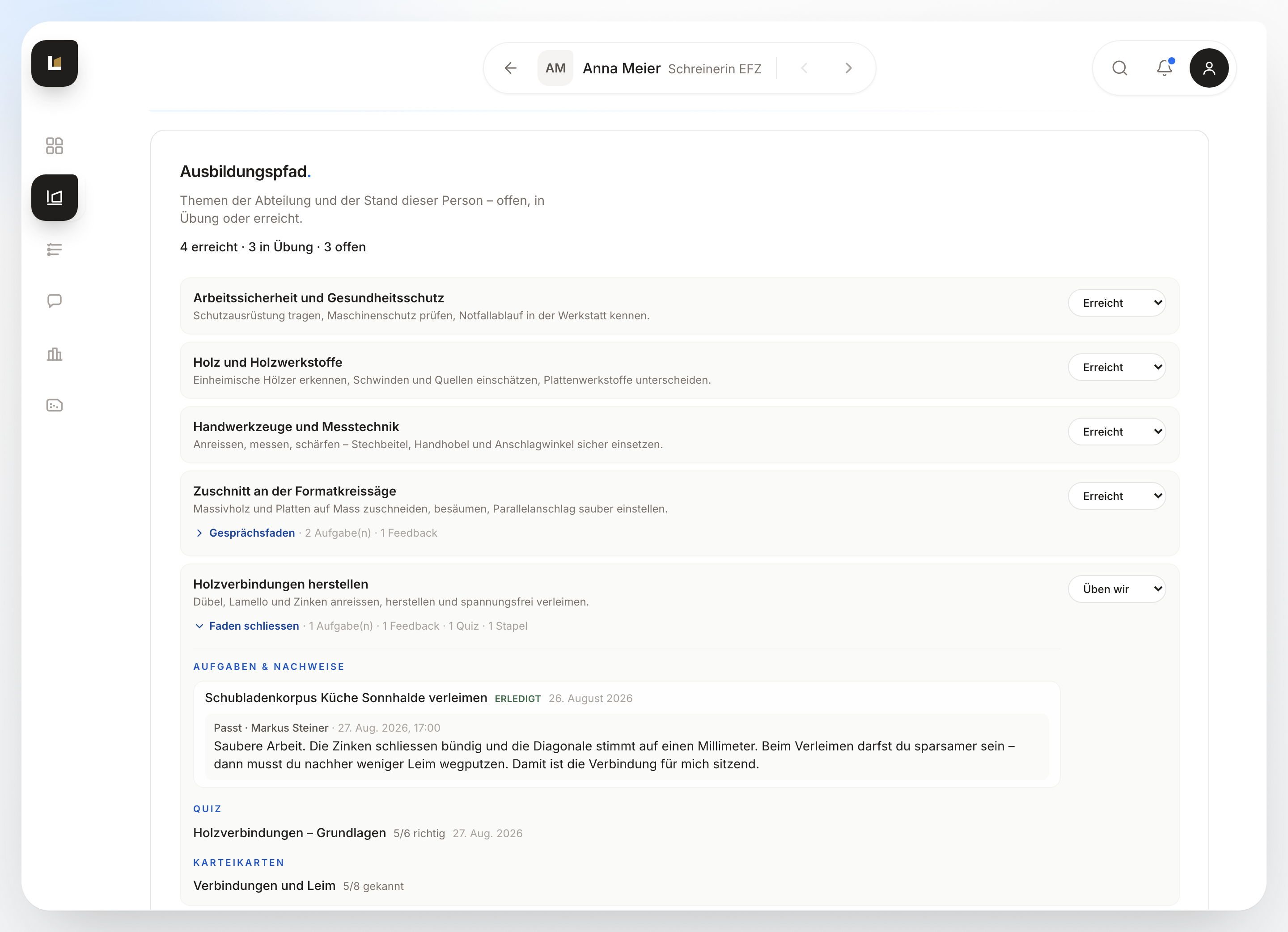Click the '5/8 gekannt' card count
Image resolution: width=1288 pixels, height=932 pixels.
(373, 886)
